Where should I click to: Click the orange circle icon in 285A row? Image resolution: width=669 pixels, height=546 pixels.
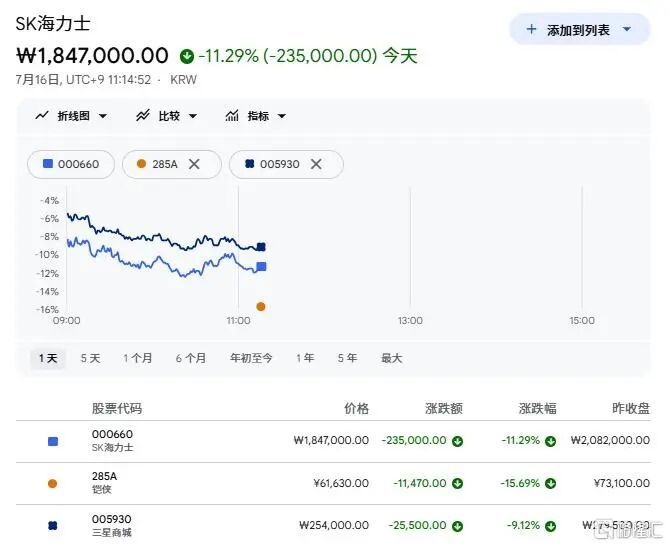pos(52,484)
